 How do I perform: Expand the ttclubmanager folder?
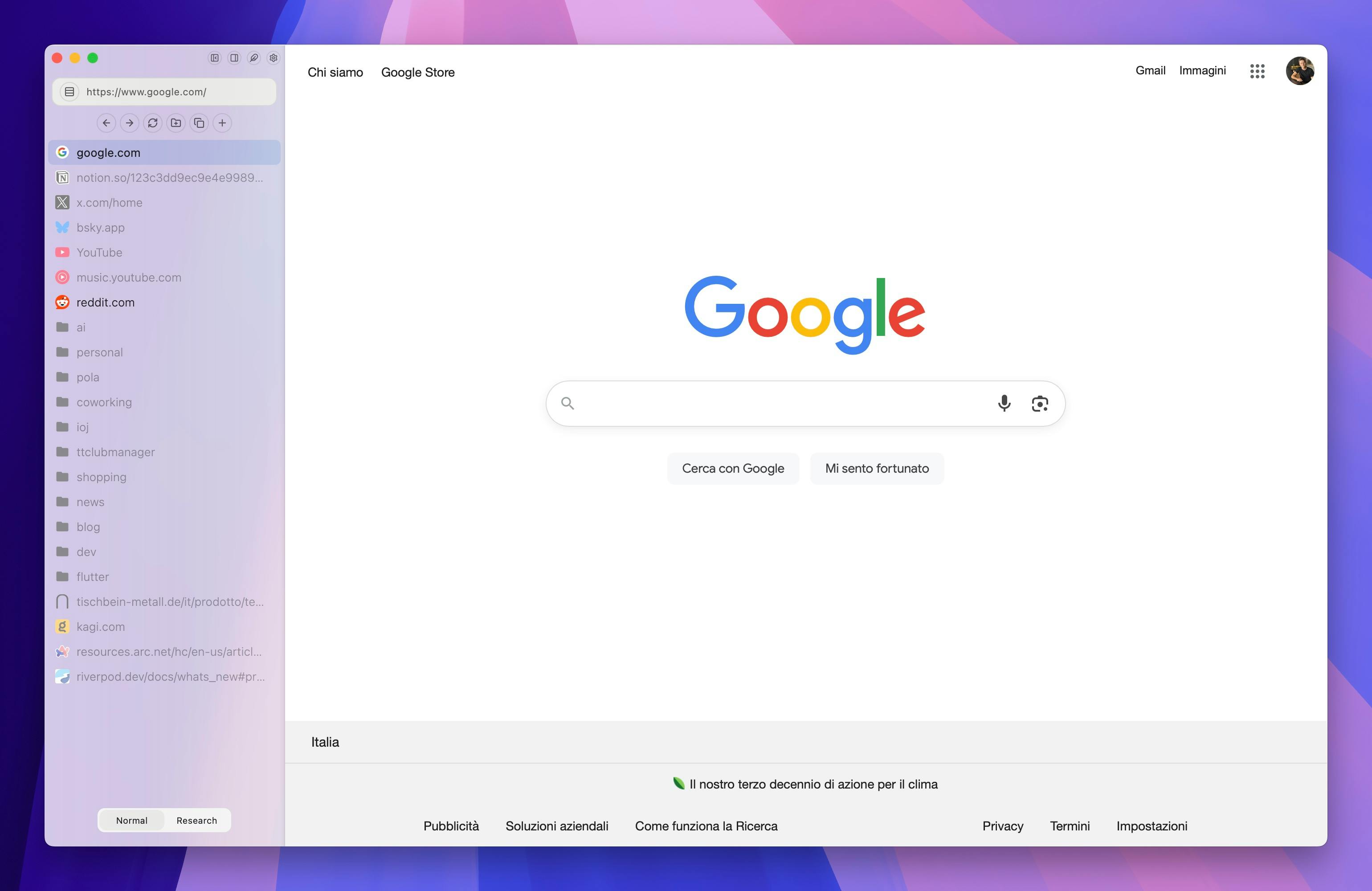(x=164, y=452)
